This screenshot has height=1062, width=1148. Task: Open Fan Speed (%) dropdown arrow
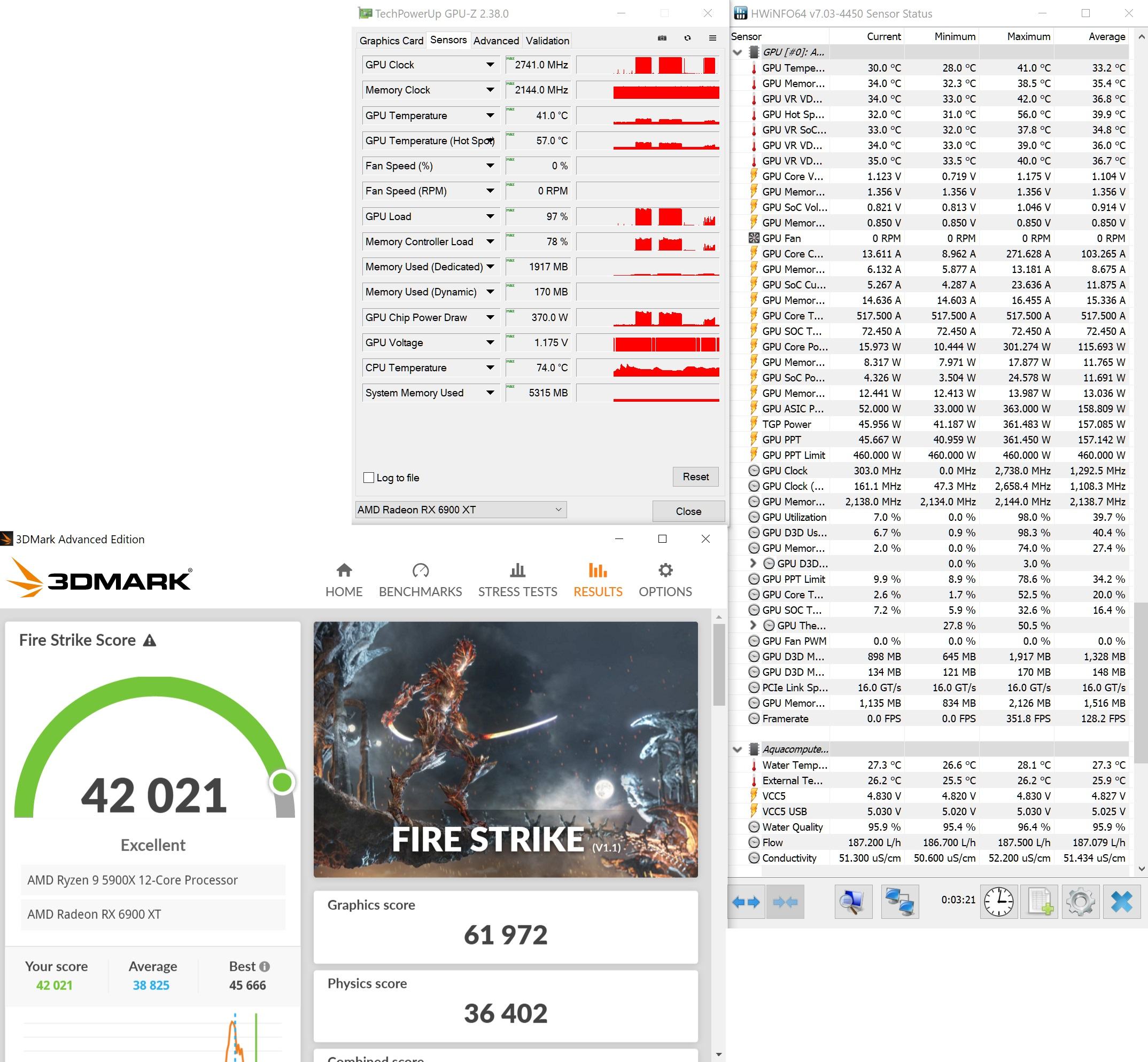pyautogui.click(x=490, y=166)
